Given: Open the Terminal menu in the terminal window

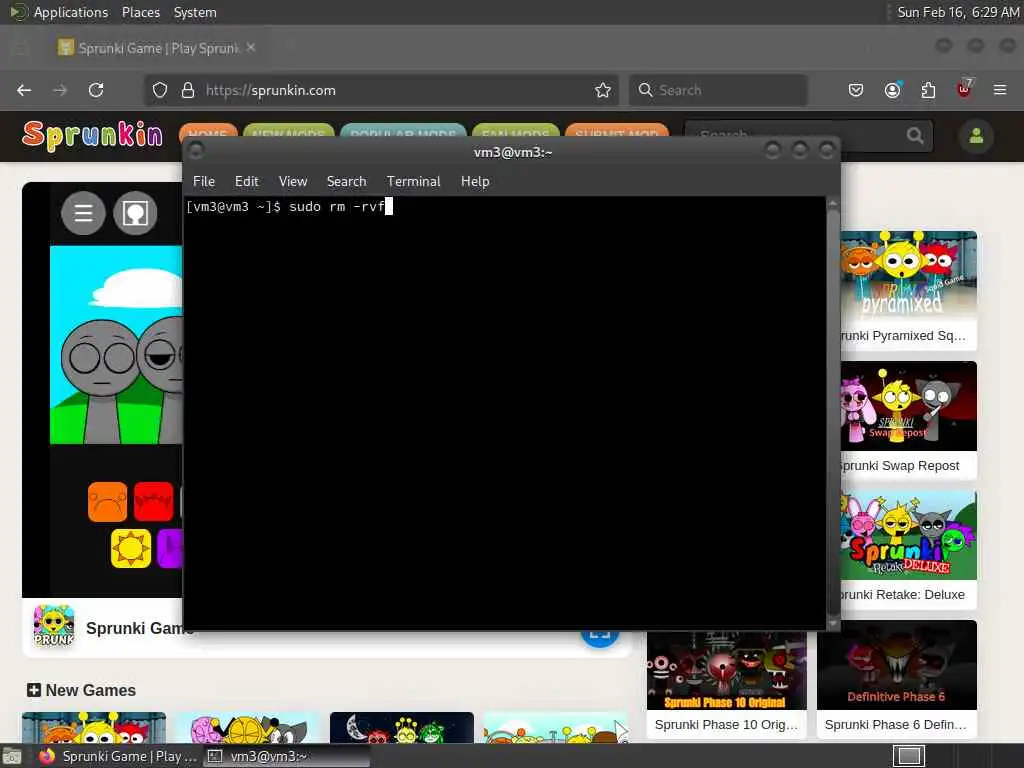Looking at the screenshot, I should [x=413, y=182].
